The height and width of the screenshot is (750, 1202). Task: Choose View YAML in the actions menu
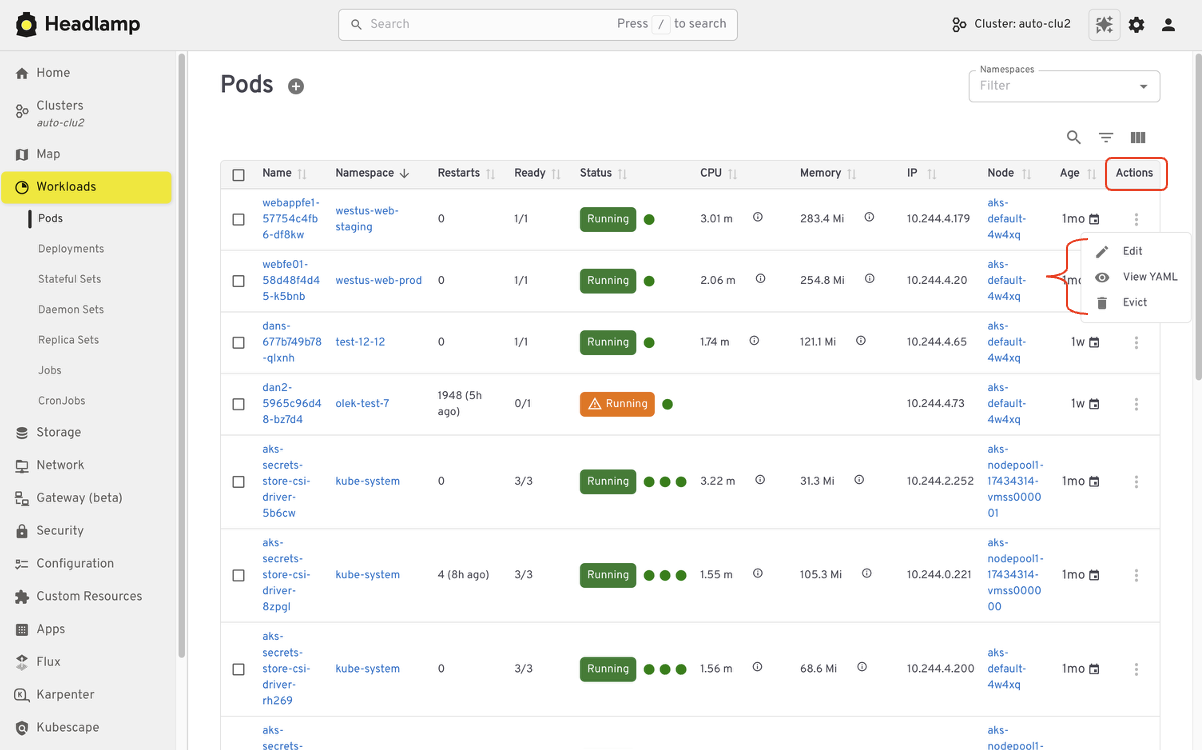(1150, 277)
